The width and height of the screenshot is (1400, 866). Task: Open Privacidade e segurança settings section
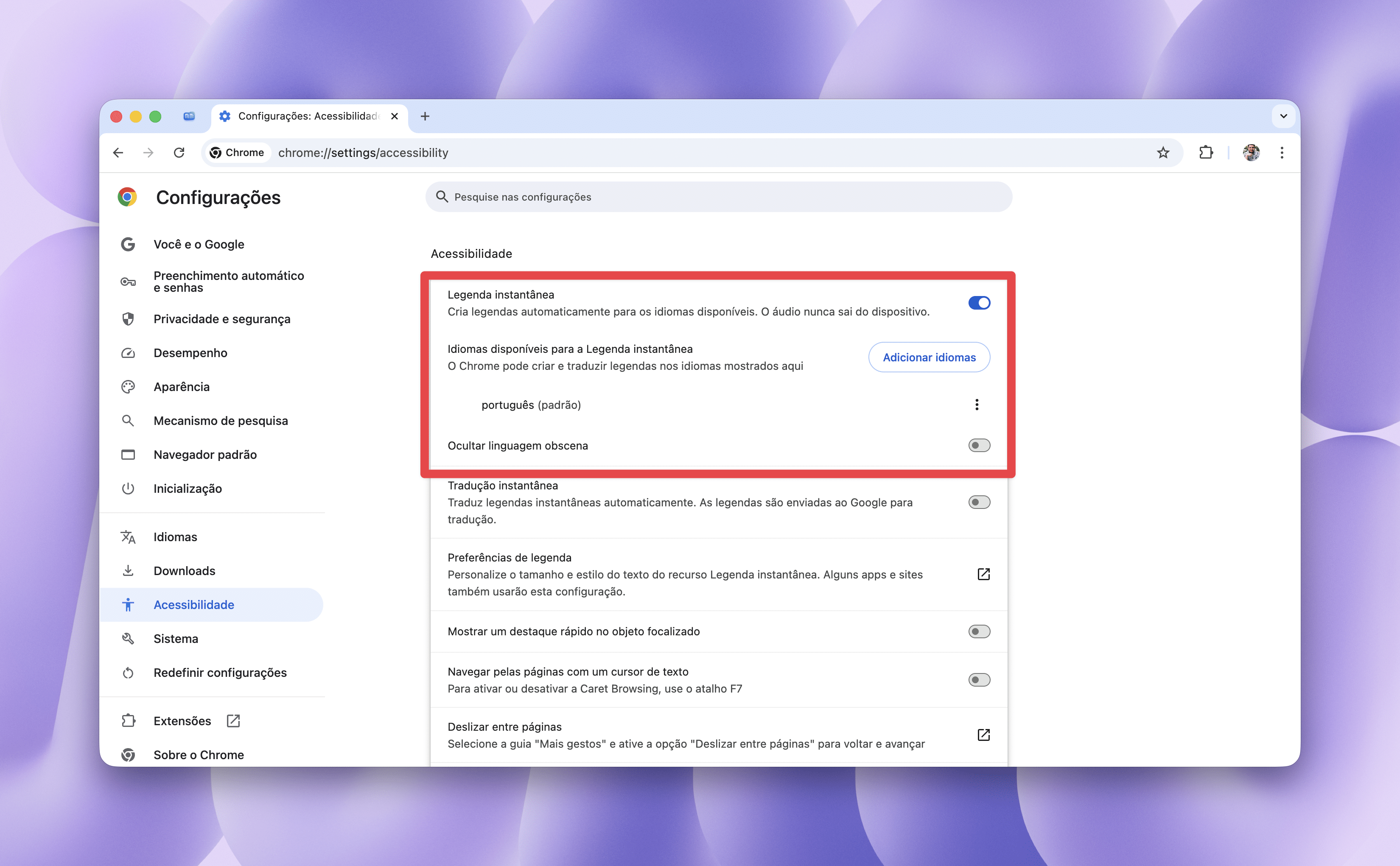[222, 319]
